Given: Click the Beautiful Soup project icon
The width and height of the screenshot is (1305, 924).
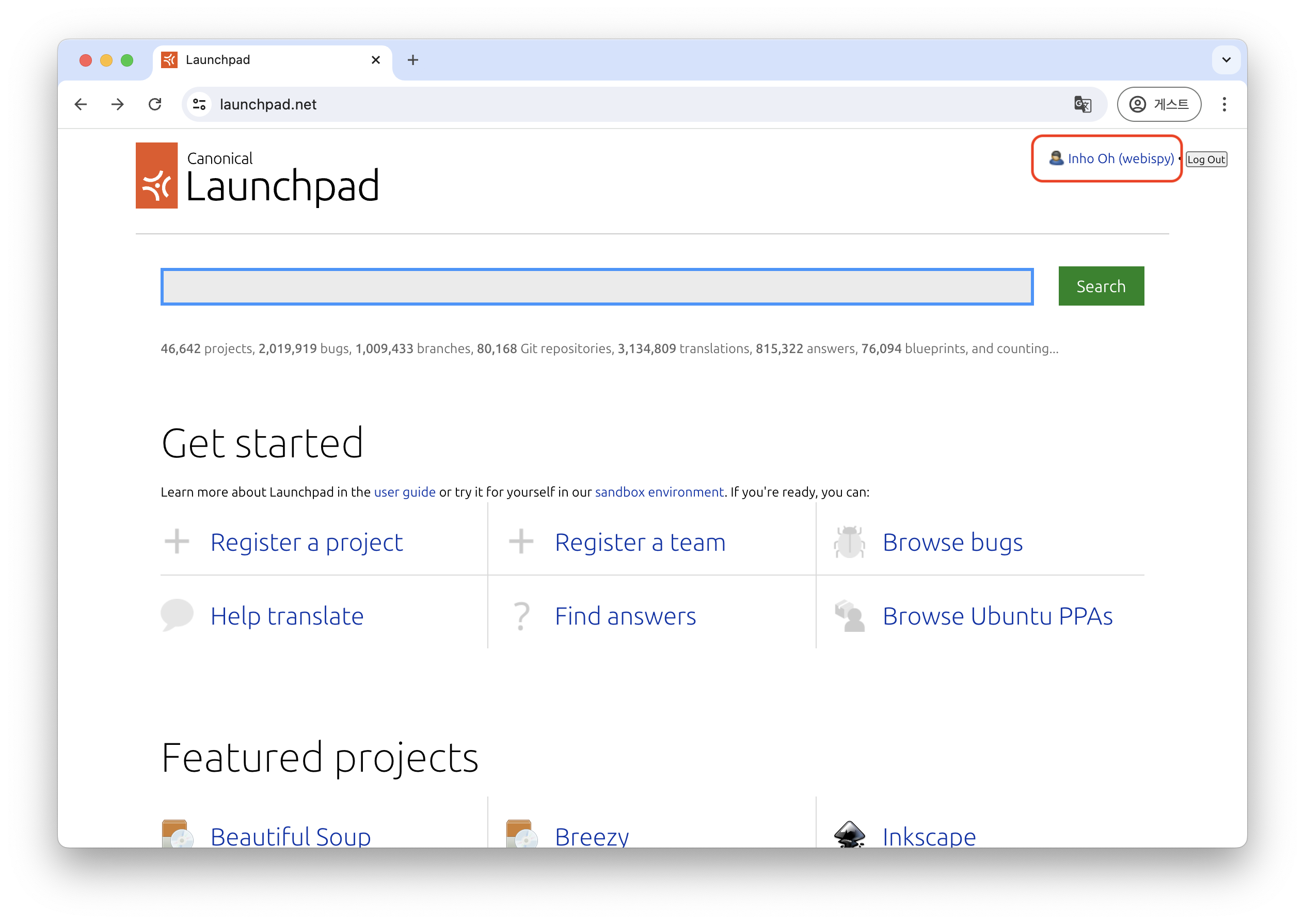Looking at the screenshot, I should (x=178, y=834).
